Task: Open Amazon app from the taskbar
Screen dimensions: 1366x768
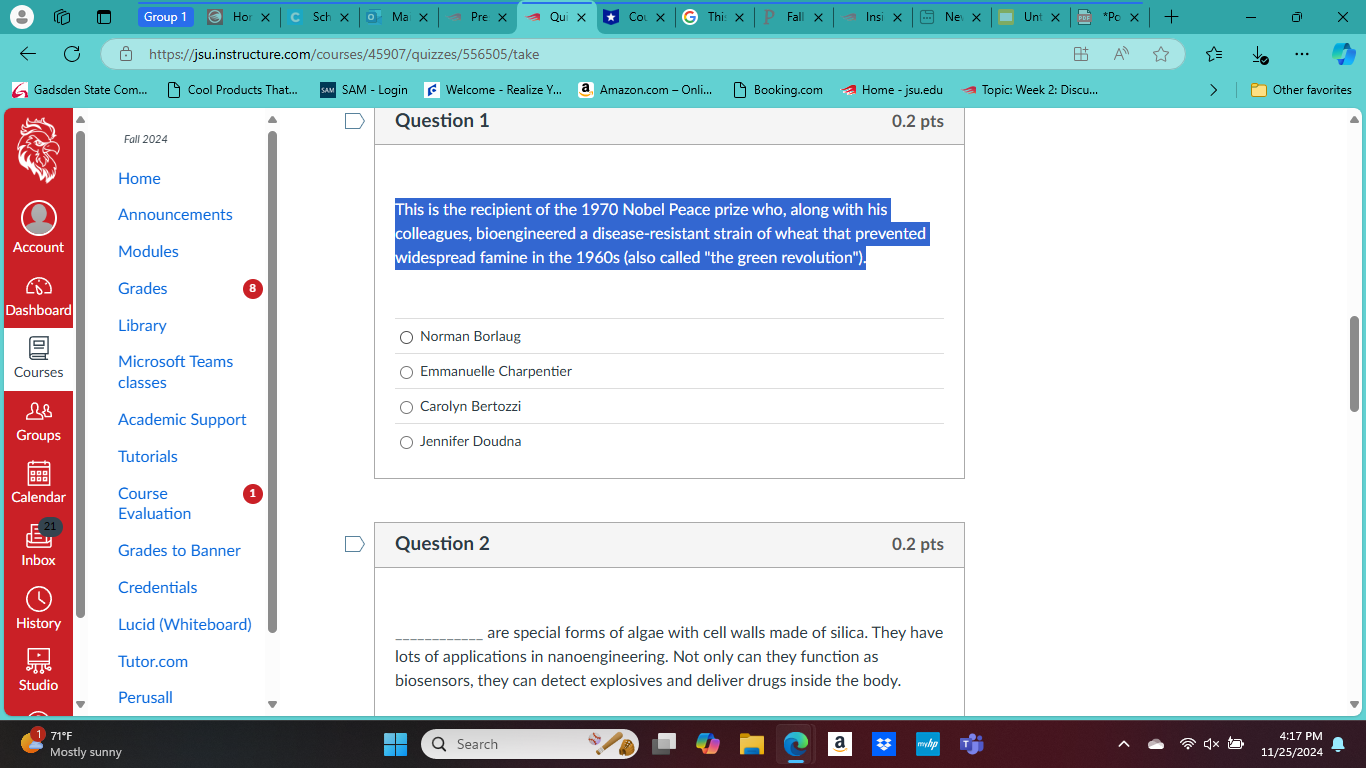Action: (840, 744)
